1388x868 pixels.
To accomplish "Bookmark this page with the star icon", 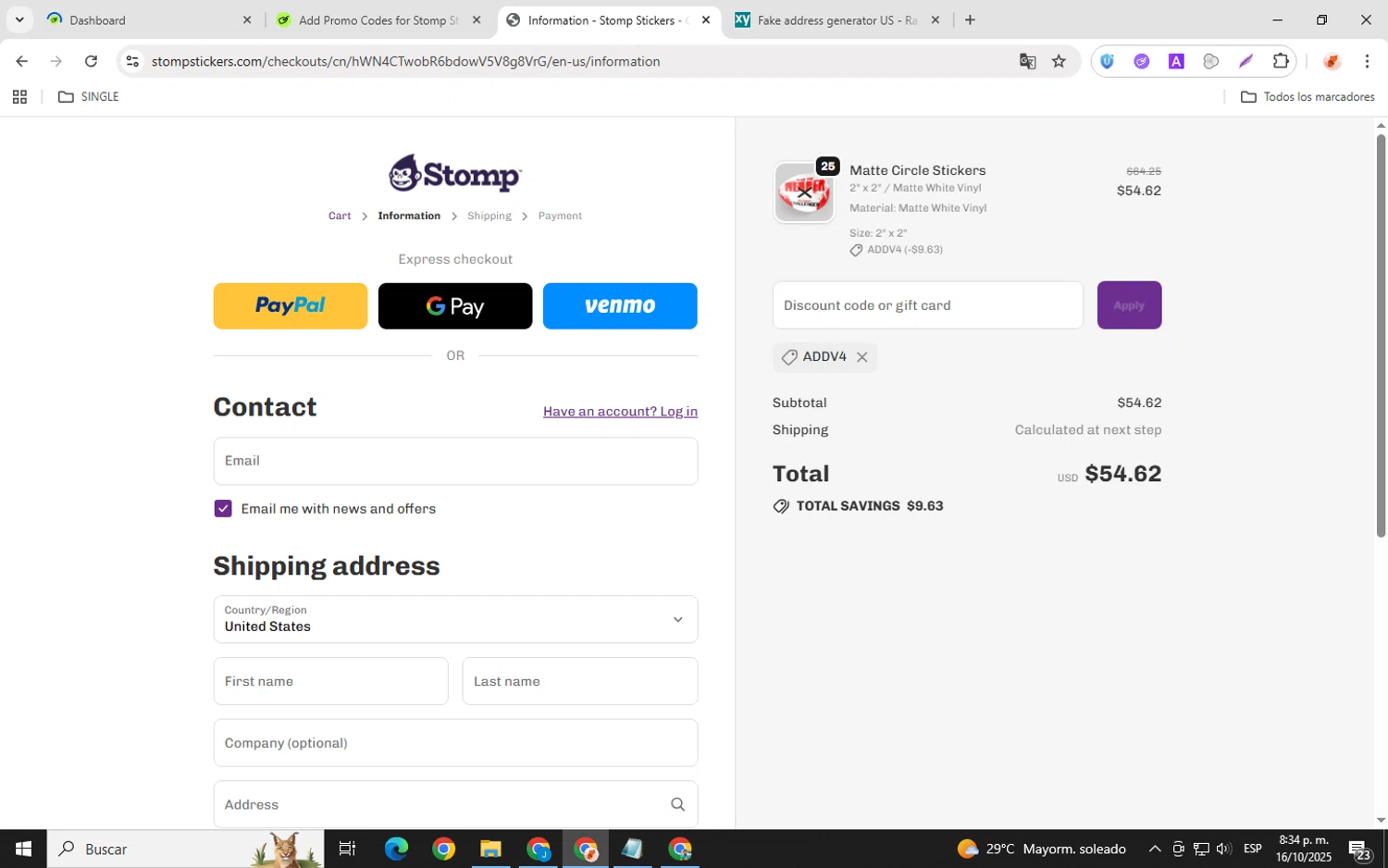I will click(x=1059, y=61).
